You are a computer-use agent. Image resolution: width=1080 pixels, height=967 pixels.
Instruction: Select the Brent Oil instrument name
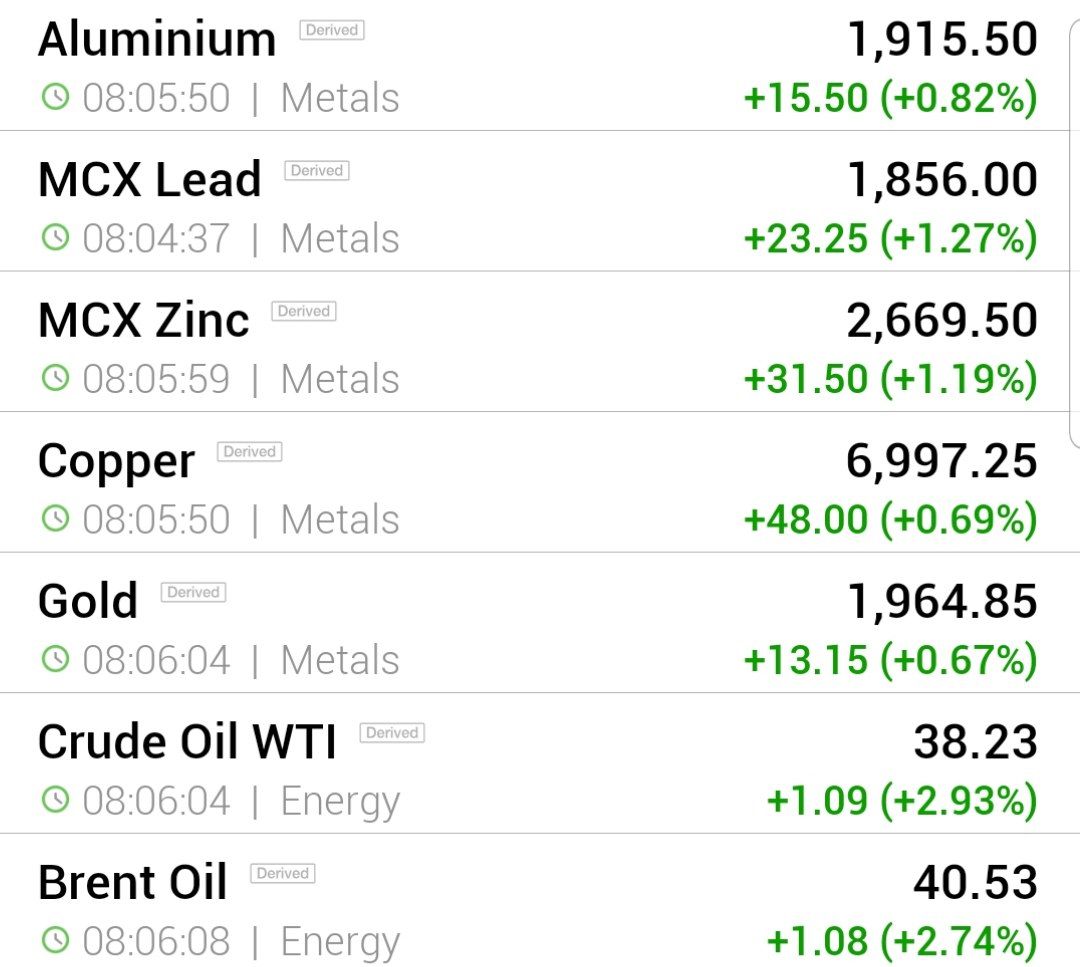(132, 882)
